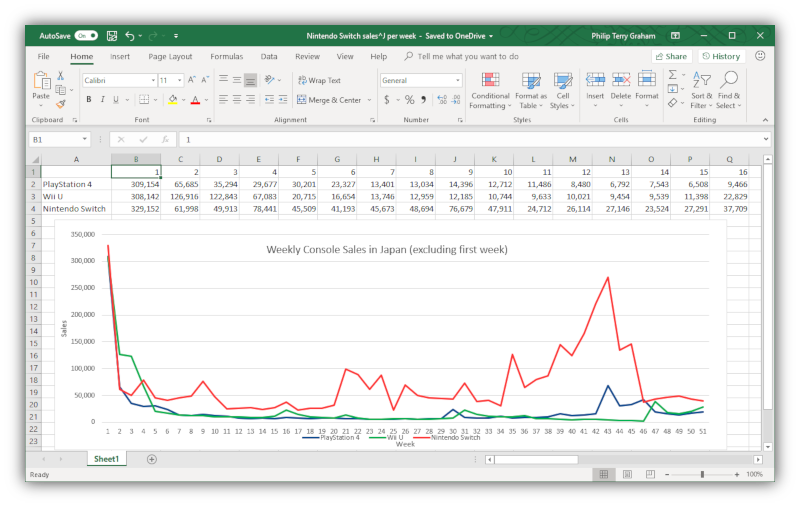Image resolution: width=800 pixels, height=507 pixels.
Task: Click the Borders icon
Action: coord(144,99)
